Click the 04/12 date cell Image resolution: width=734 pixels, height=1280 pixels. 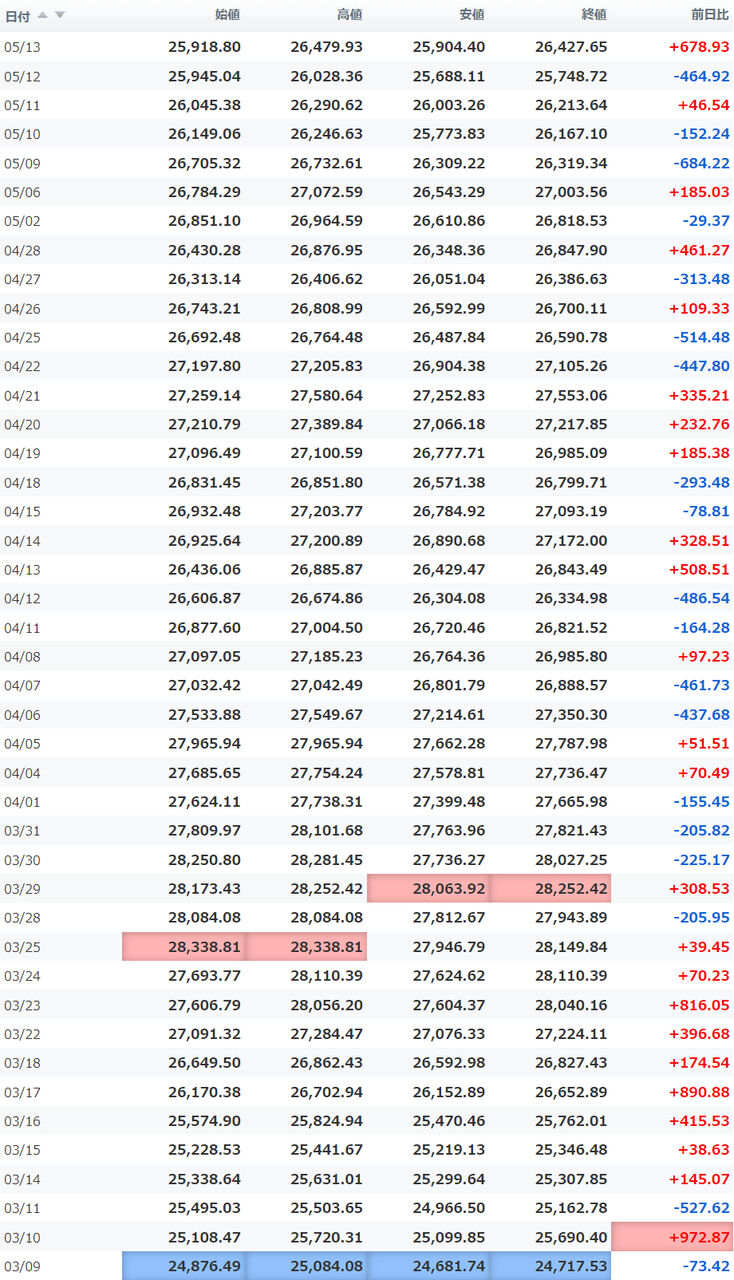(x=22, y=598)
